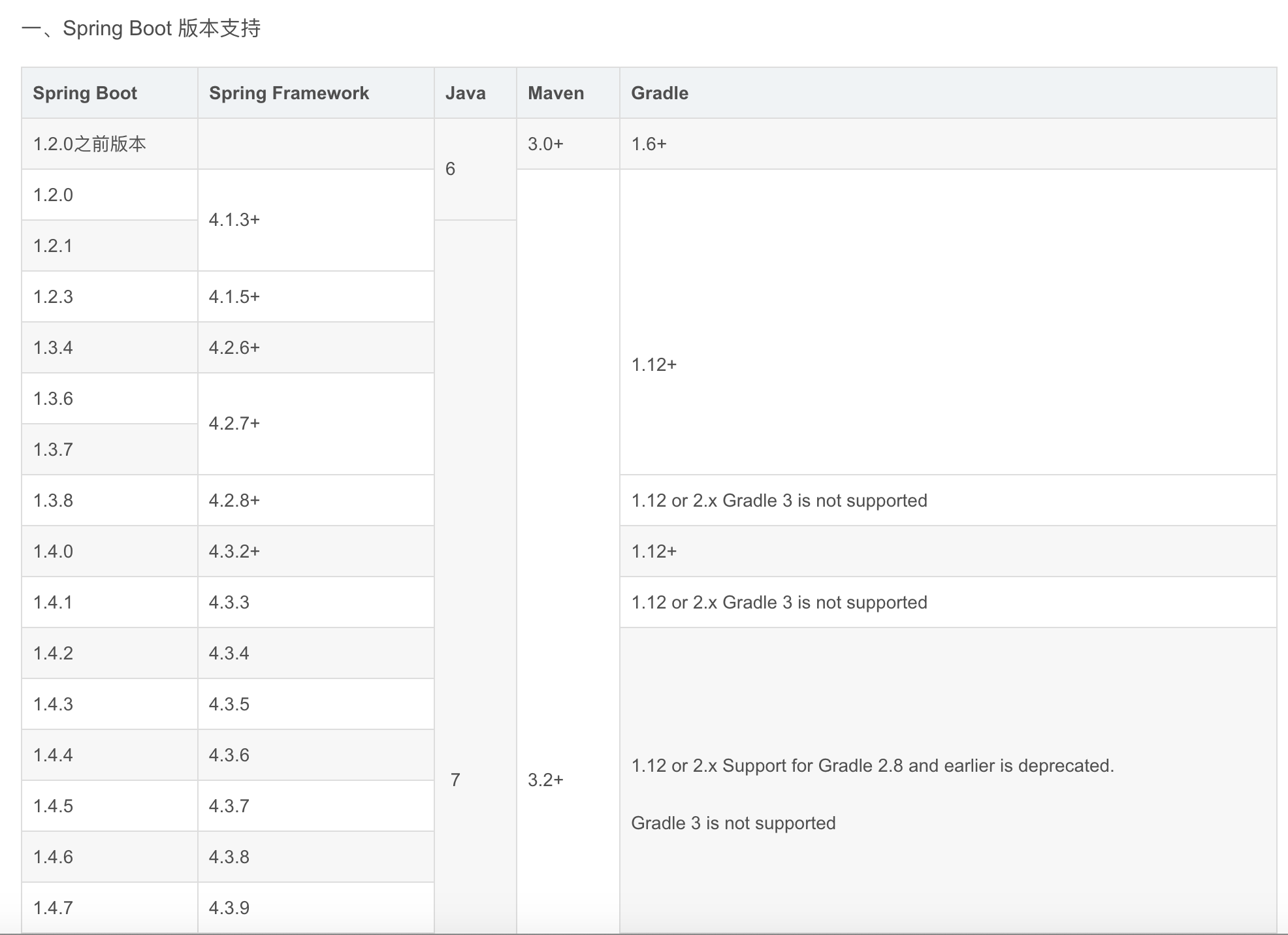Click the Spring Boot '1.3.7' cell
This screenshot has width=1288, height=935.
pos(110,449)
